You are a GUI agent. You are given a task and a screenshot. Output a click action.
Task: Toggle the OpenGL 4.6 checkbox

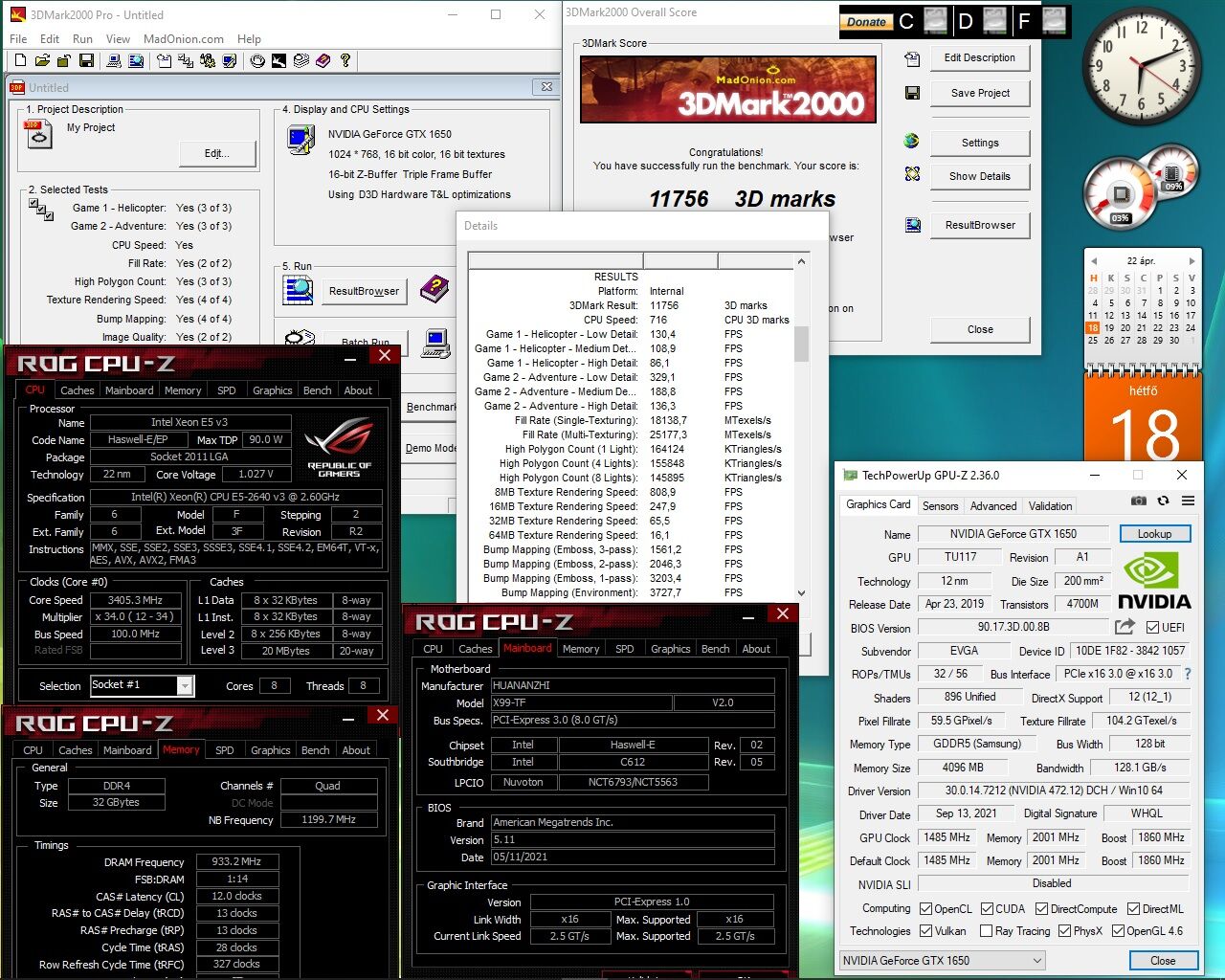1118,930
